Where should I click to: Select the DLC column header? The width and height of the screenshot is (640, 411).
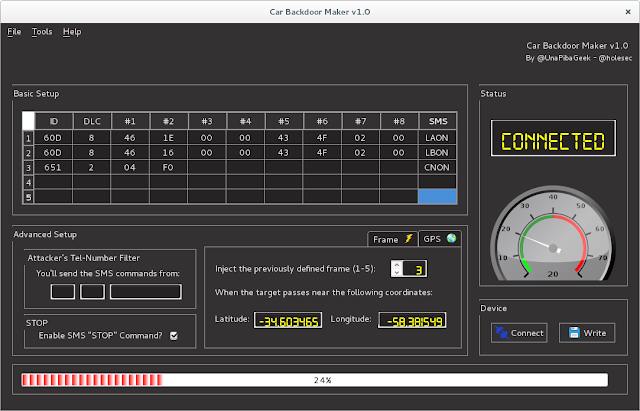[91, 121]
